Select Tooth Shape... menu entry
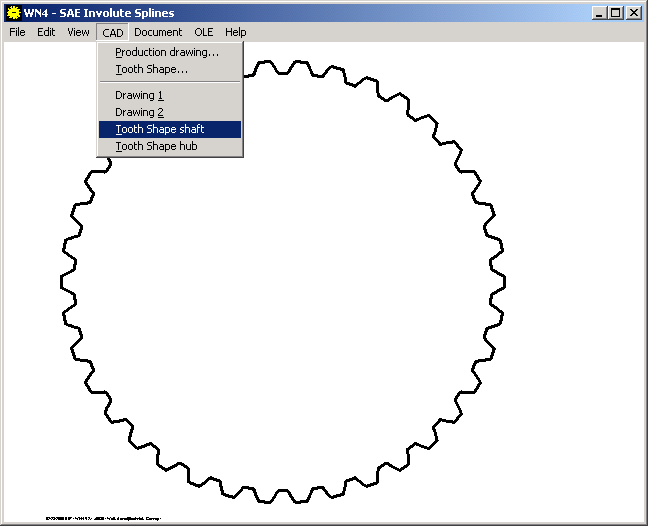This screenshot has width=648, height=526. pyautogui.click(x=151, y=69)
